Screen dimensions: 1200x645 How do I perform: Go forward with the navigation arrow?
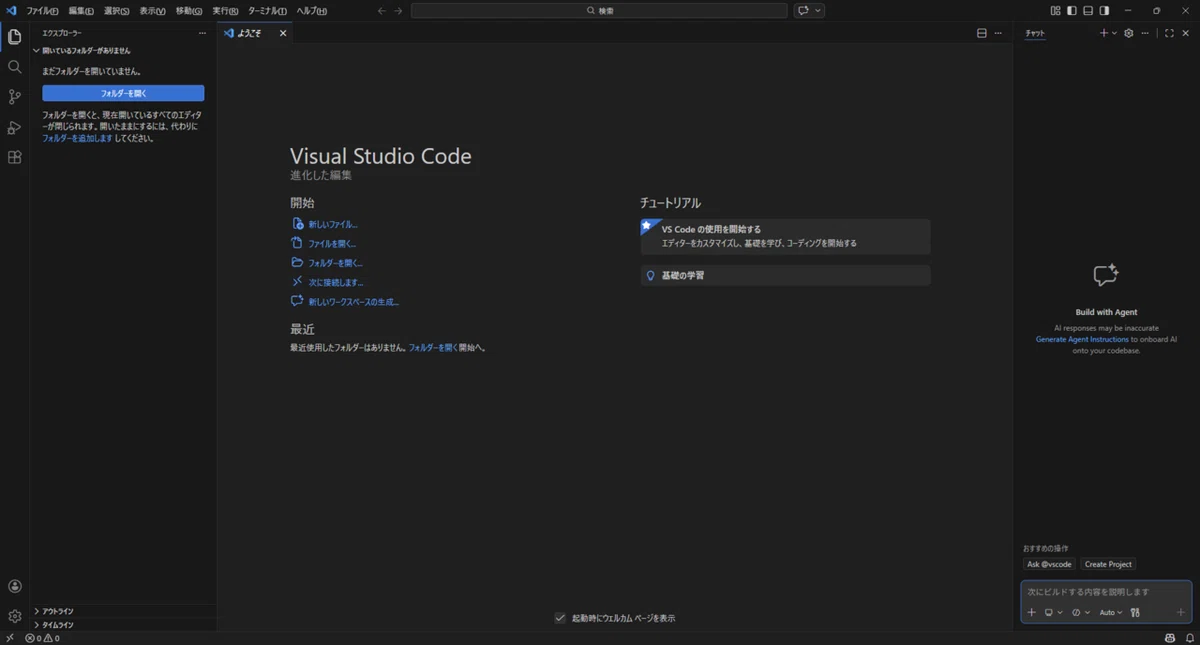tap(398, 10)
